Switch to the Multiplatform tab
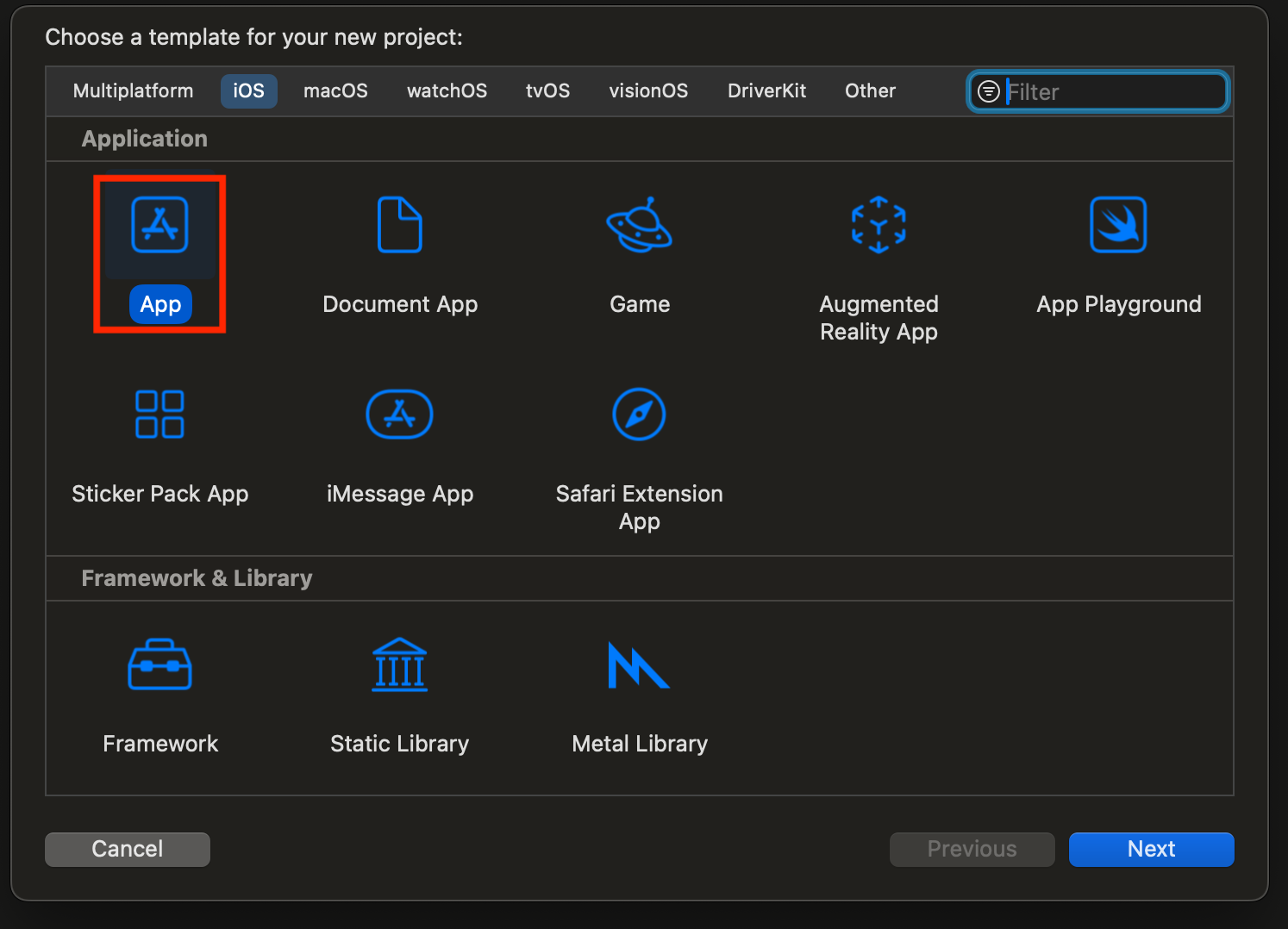This screenshot has width=1288, height=929. click(133, 91)
